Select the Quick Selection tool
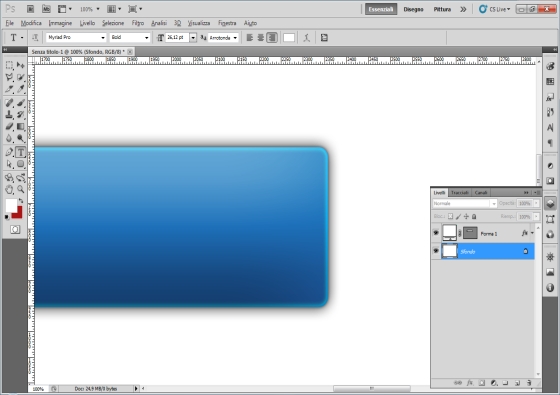The width and height of the screenshot is (560, 395). [21, 77]
